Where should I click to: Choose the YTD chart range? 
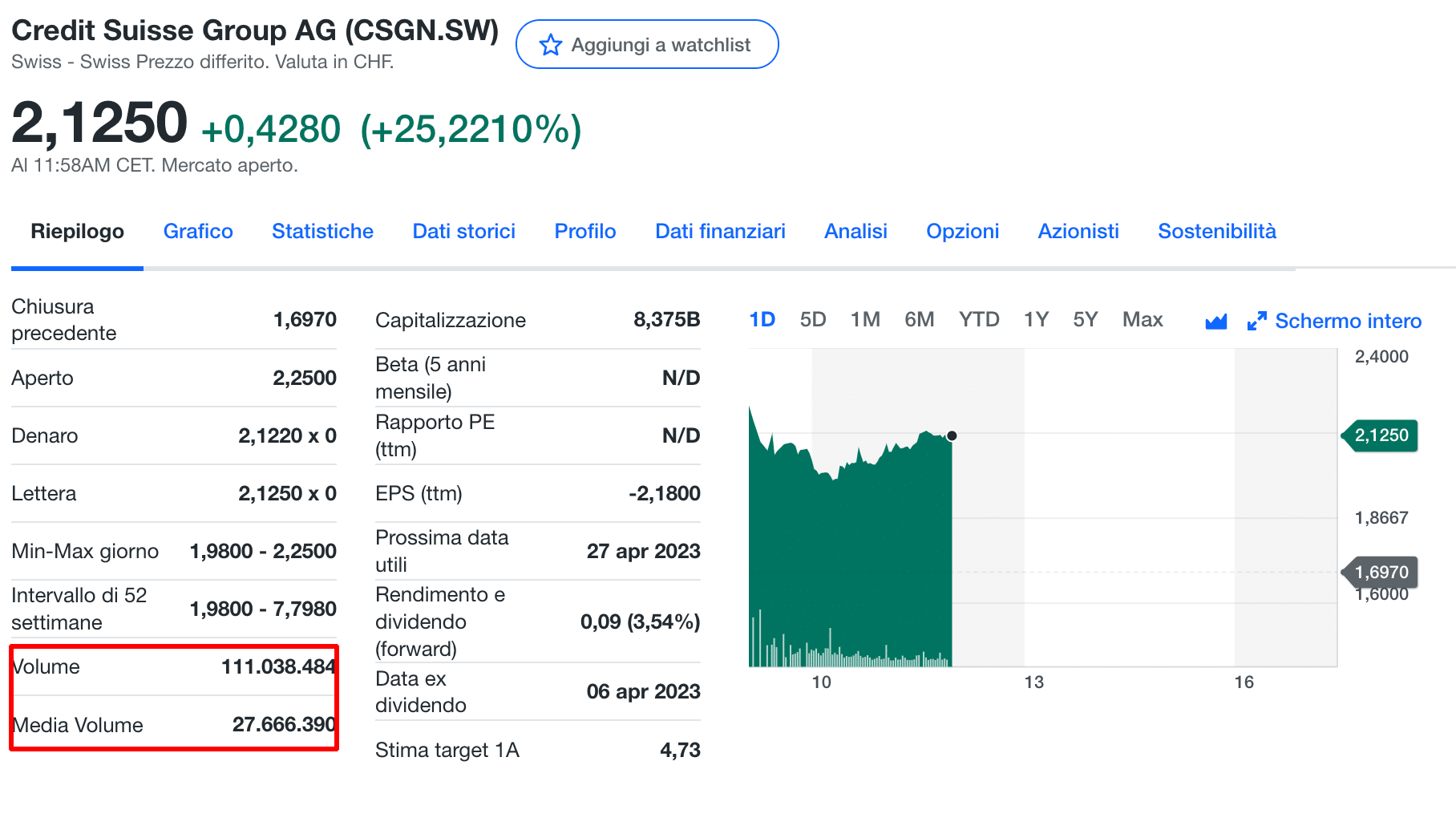click(978, 320)
